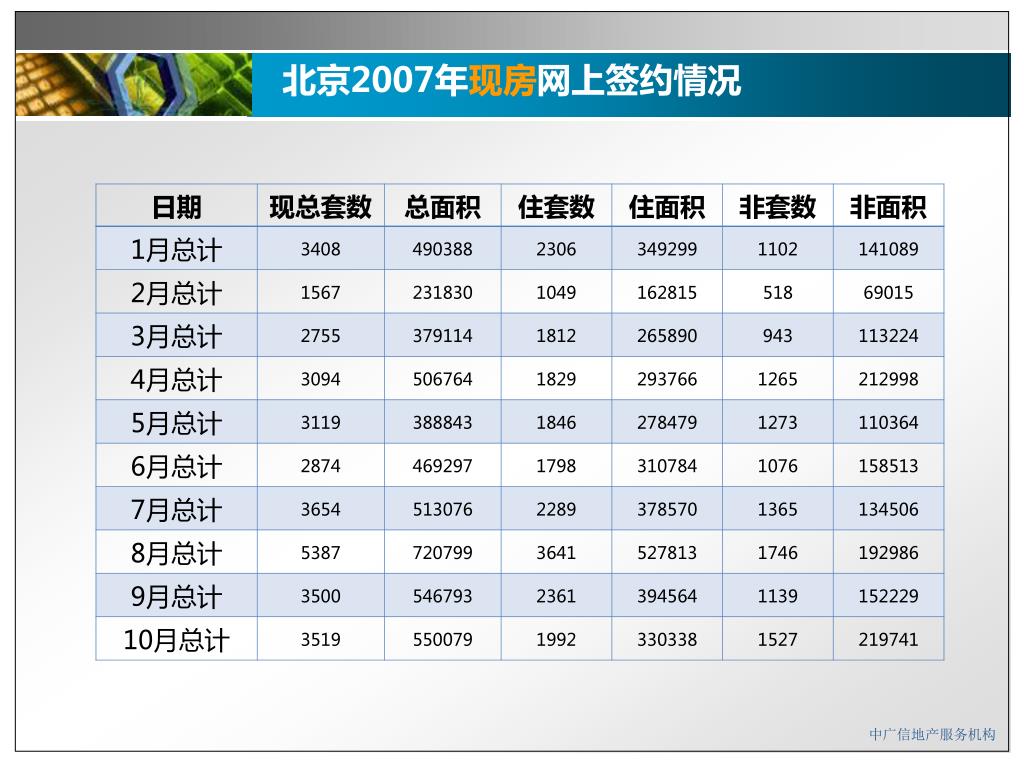Select cell 518 in the February row
Image resolution: width=1024 pixels, height=768 pixels.
tap(778, 292)
